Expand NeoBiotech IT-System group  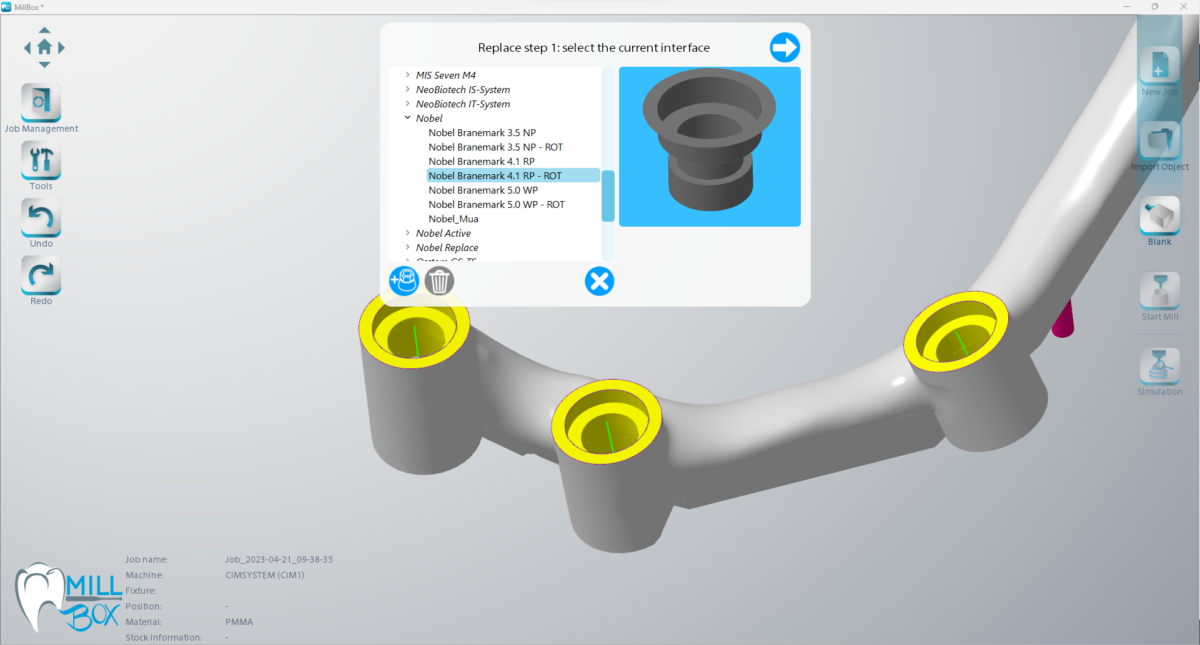click(408, 104)
